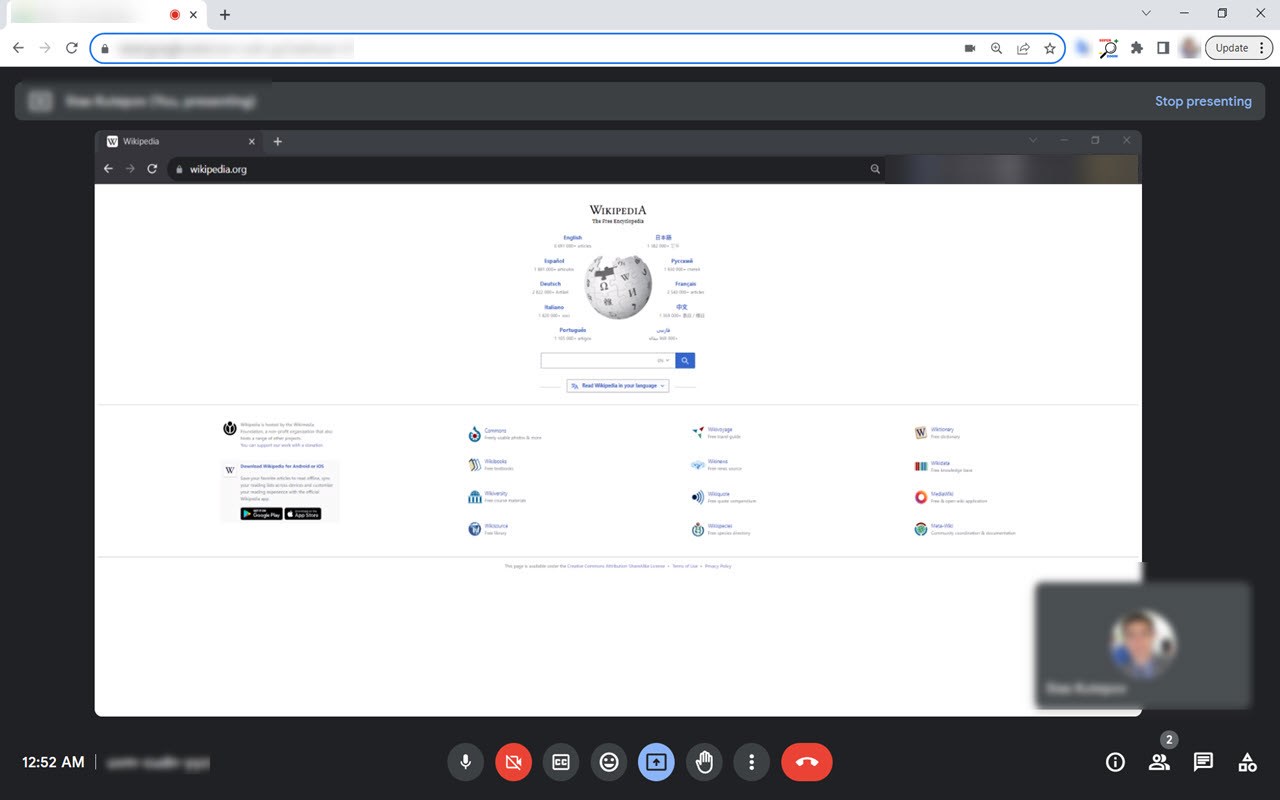The image size is (1280, 800).
Task: Open the English Wikipedia link
Action: coord(572,238)
